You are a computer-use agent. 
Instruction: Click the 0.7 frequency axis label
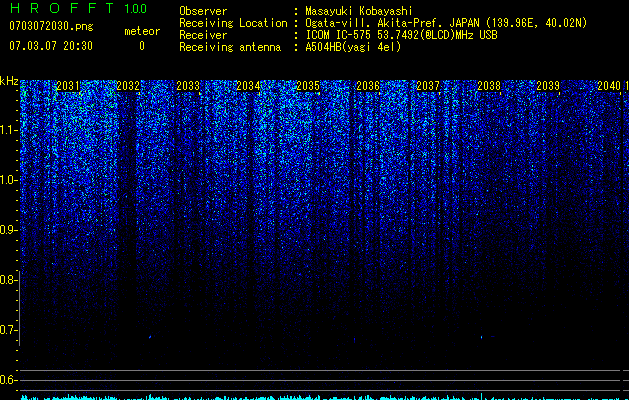point(8,330)
